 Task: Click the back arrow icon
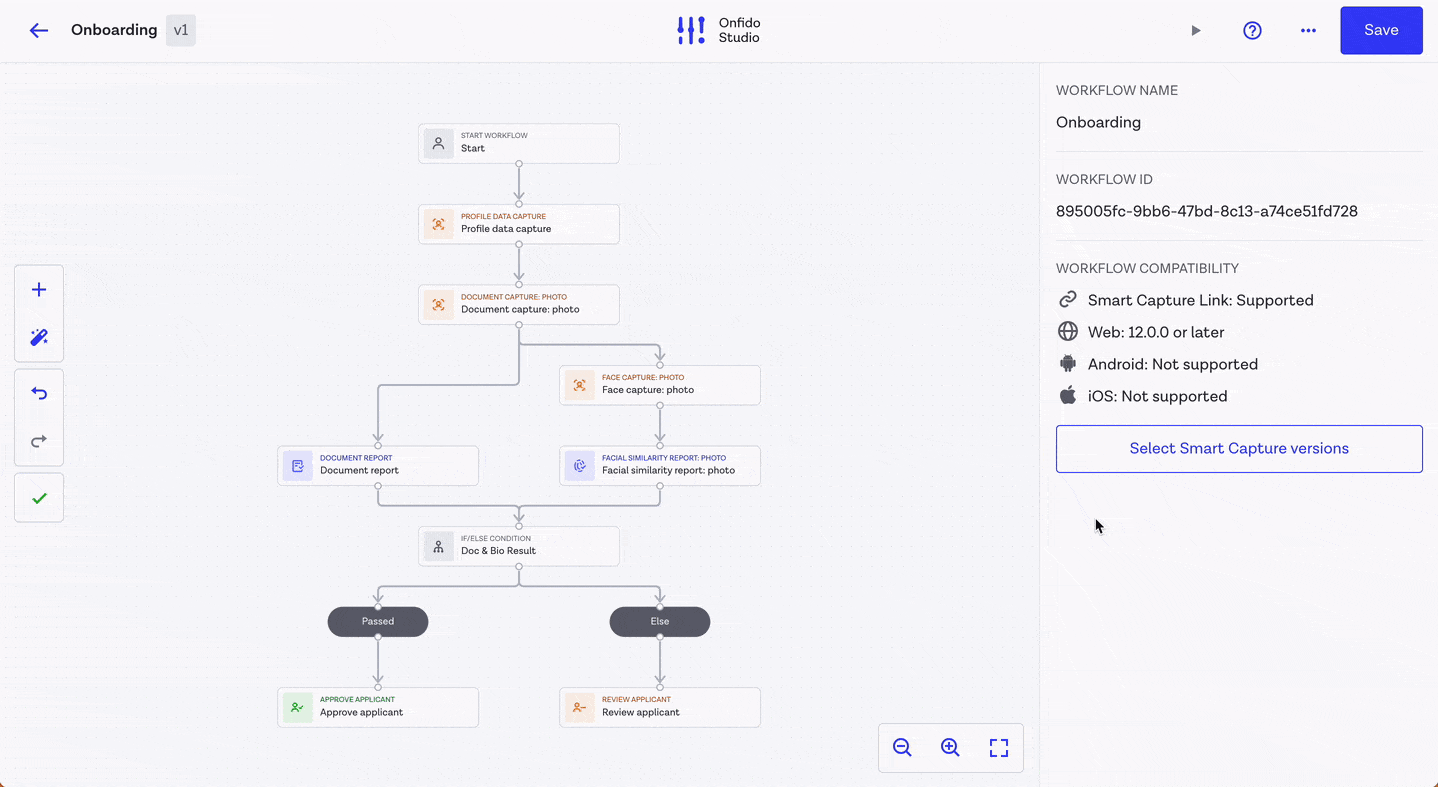[39, 30]
